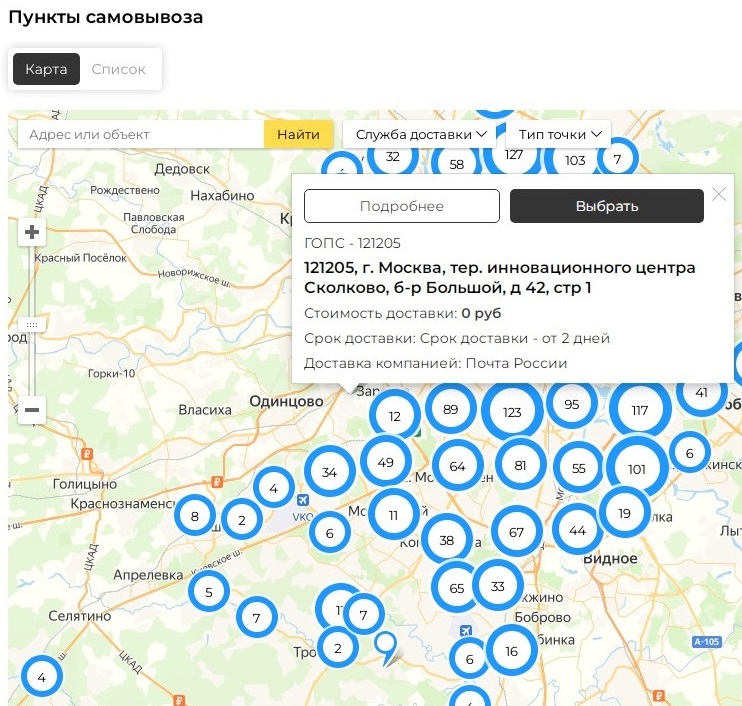
Task: Open the cluster marker with 38 points
Action: pos(446,539)
